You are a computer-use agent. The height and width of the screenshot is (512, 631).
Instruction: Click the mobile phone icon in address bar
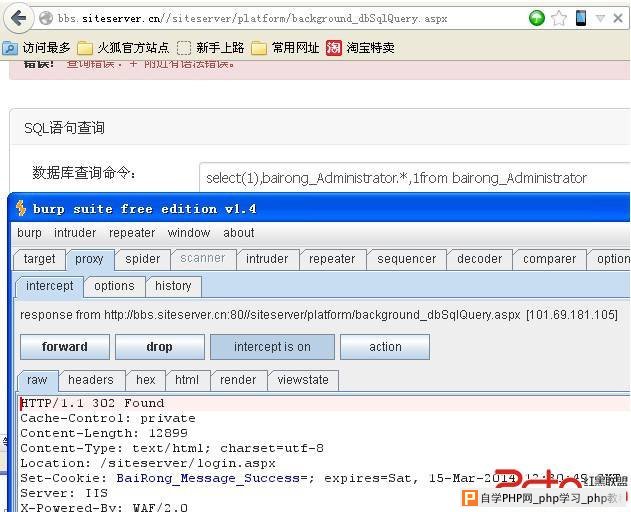[x=580, y=18]
